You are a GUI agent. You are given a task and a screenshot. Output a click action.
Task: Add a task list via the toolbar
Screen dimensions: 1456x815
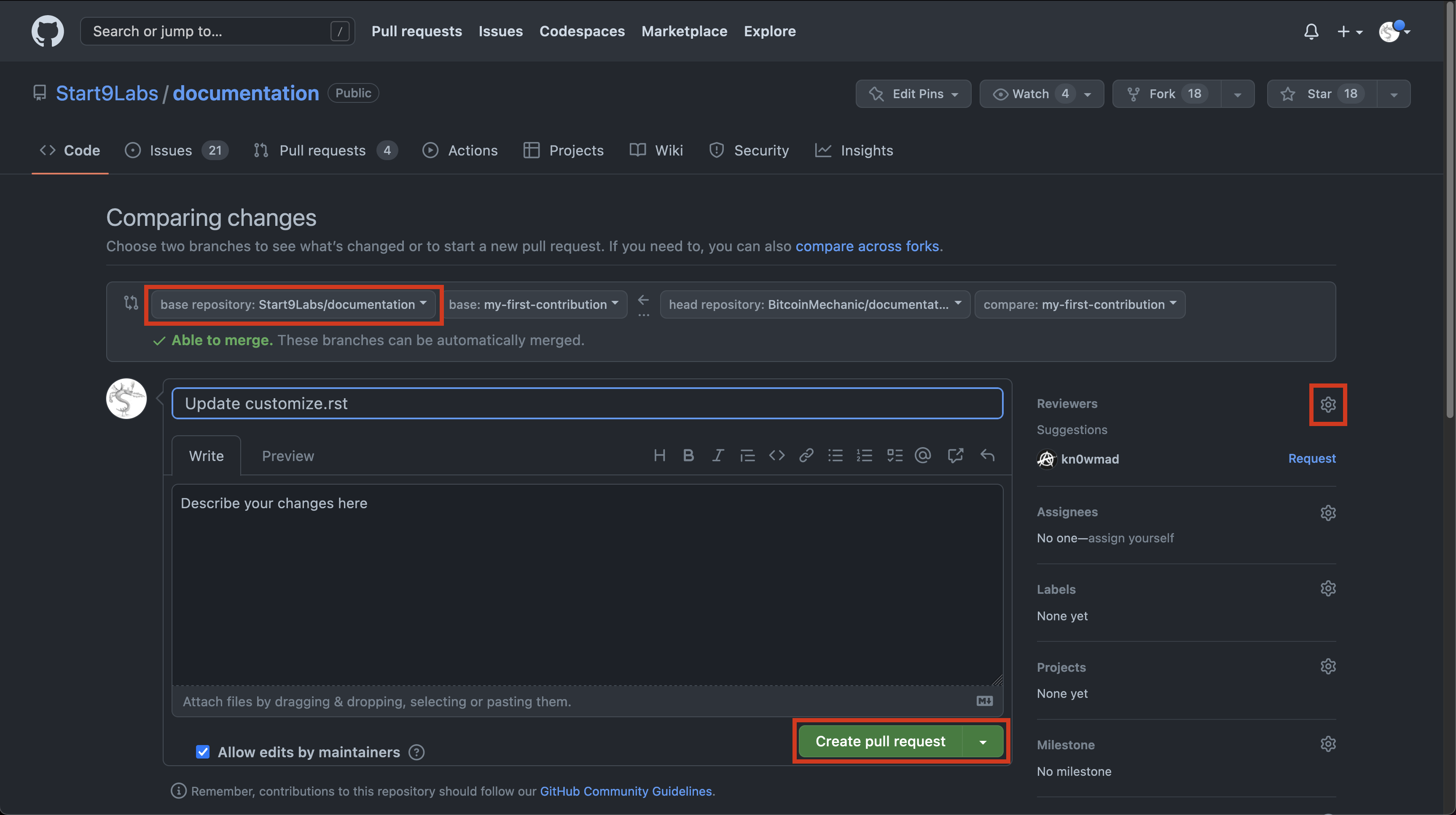tap(894, 456)
